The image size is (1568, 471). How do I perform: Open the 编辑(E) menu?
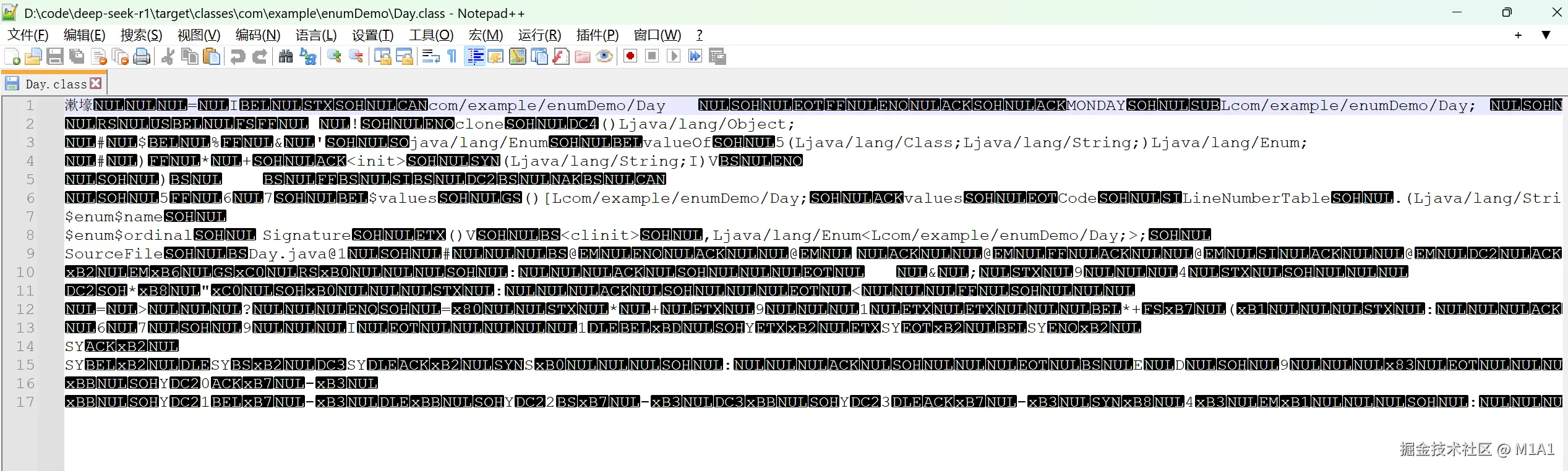[x=85, y=35]
